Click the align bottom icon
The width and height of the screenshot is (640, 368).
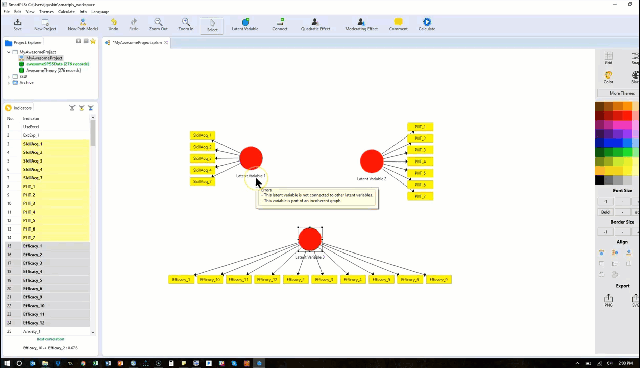pos(628,253)
